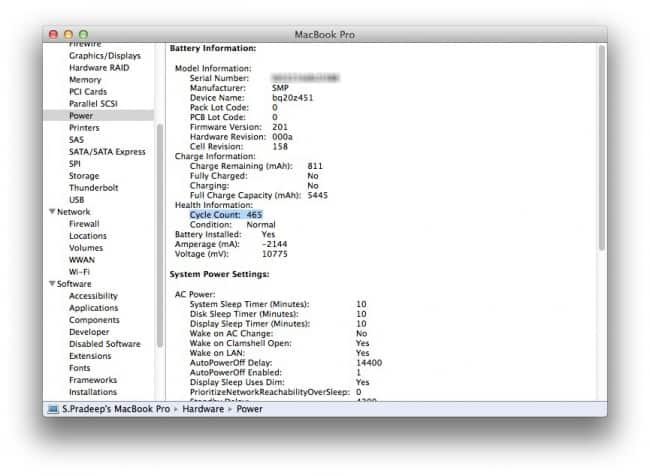Open Firewall under Network

84,224
